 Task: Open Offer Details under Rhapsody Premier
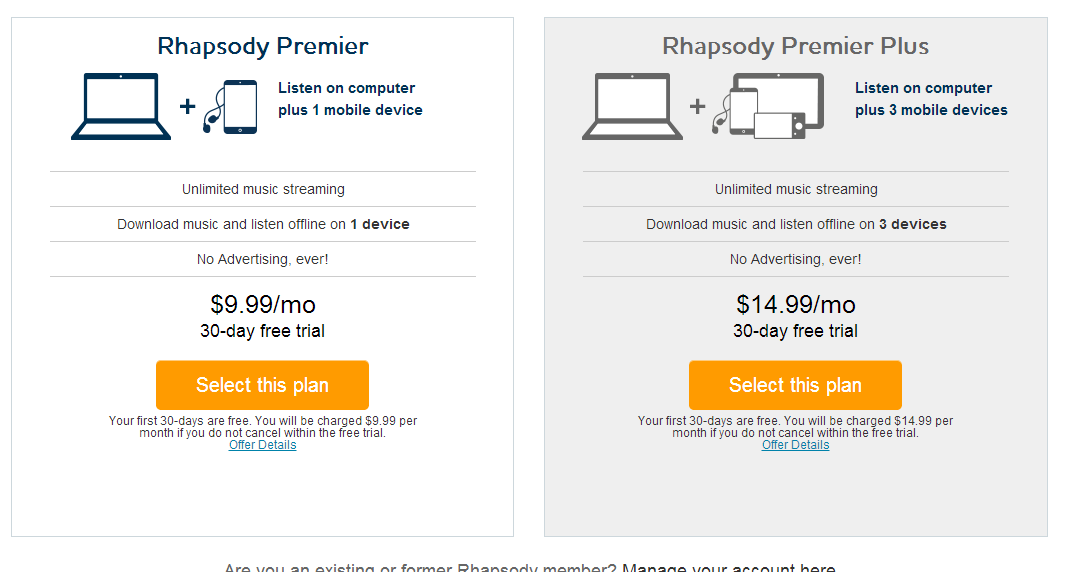(x=262, y=445)
